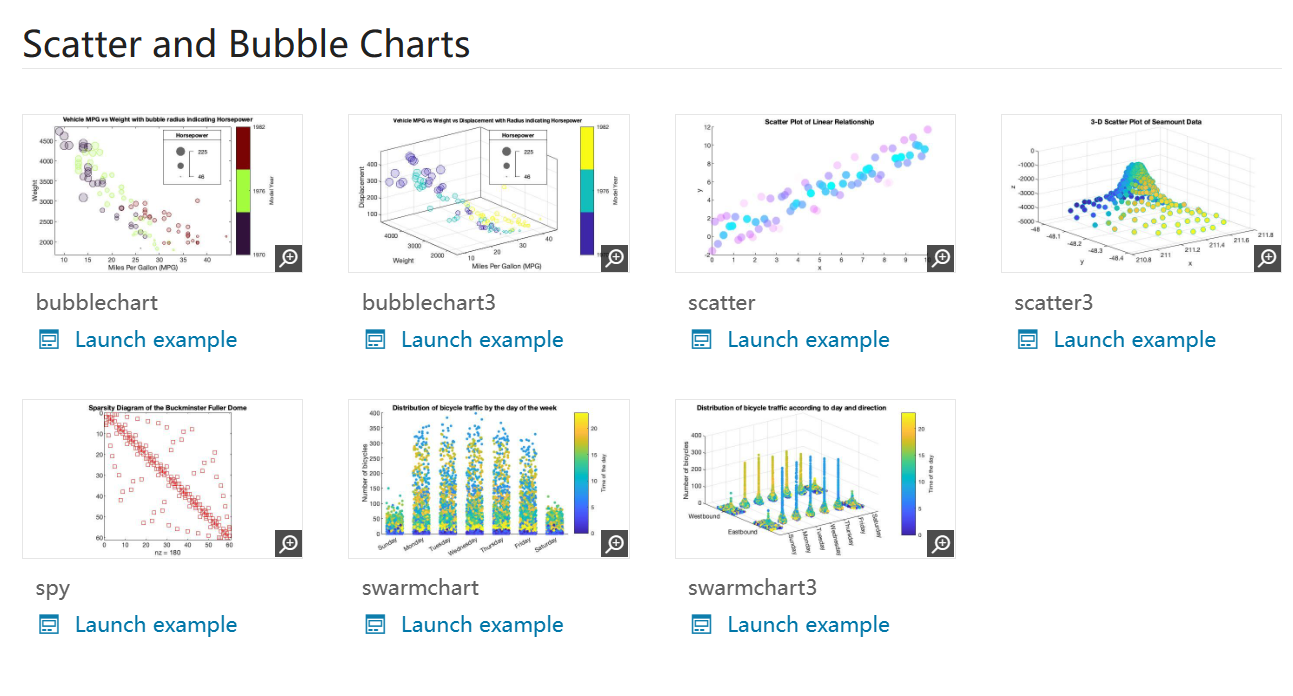Click launch window icon under scatter3

1028,340
